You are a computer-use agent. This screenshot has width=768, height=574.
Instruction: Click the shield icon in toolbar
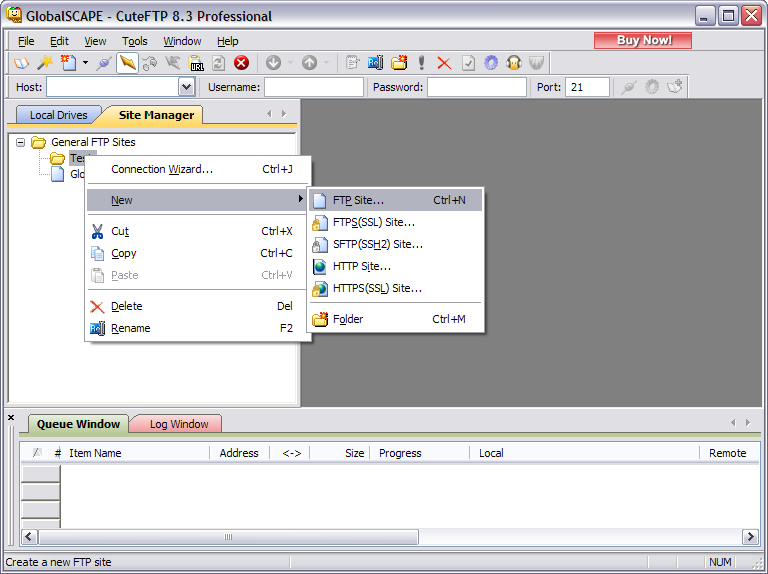point(537,63)
